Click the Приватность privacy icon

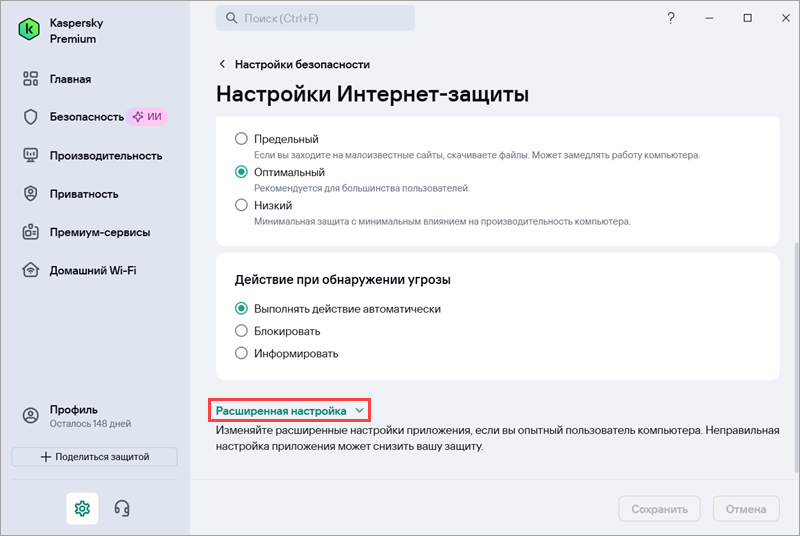point(31,194)
